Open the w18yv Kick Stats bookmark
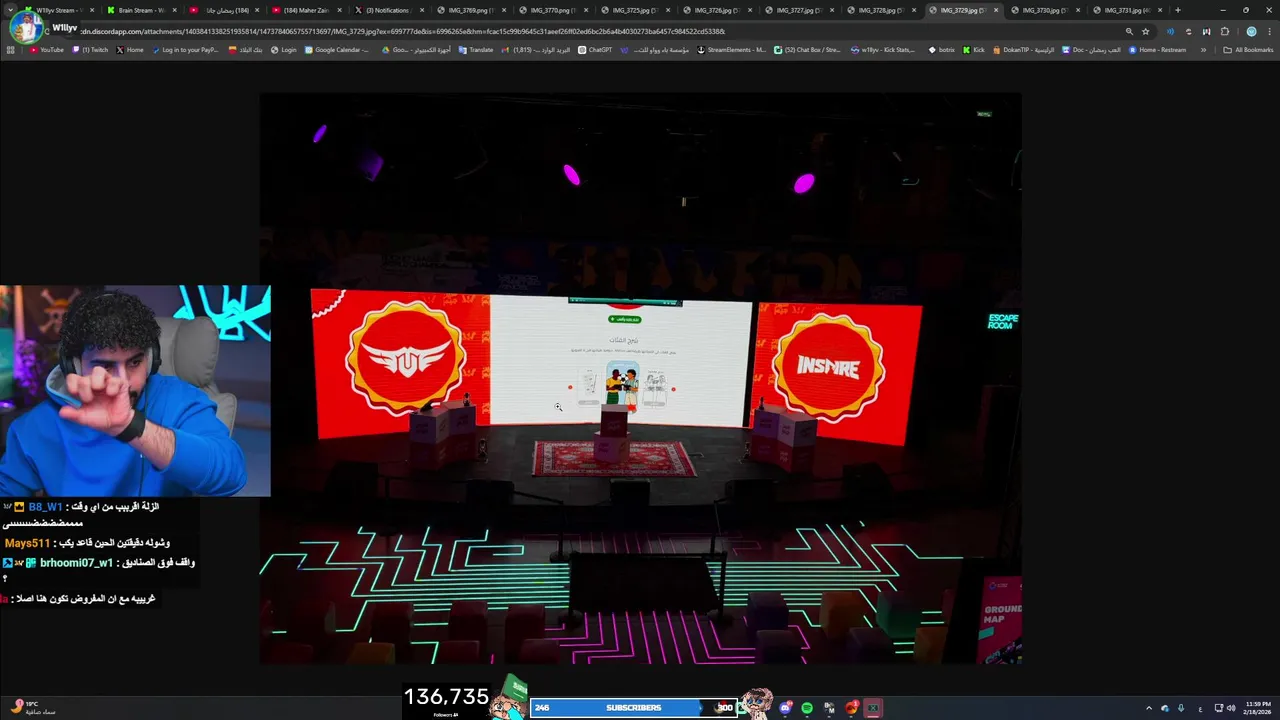 coord(882,50)
